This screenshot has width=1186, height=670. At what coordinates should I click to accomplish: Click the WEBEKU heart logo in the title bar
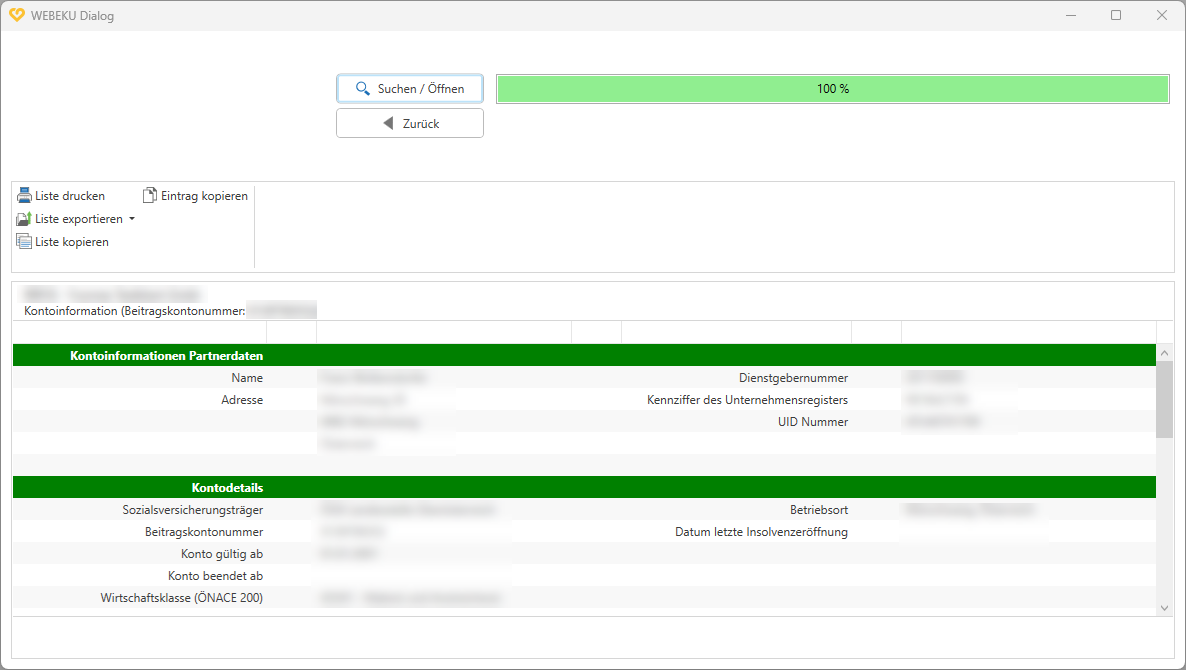16,15
